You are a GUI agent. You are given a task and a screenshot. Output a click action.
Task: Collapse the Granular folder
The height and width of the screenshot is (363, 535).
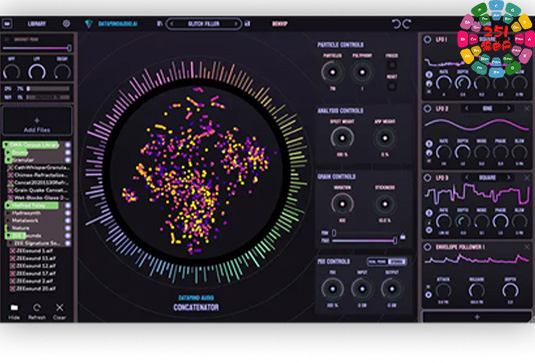pyautogui.click(x=9, y=160)
